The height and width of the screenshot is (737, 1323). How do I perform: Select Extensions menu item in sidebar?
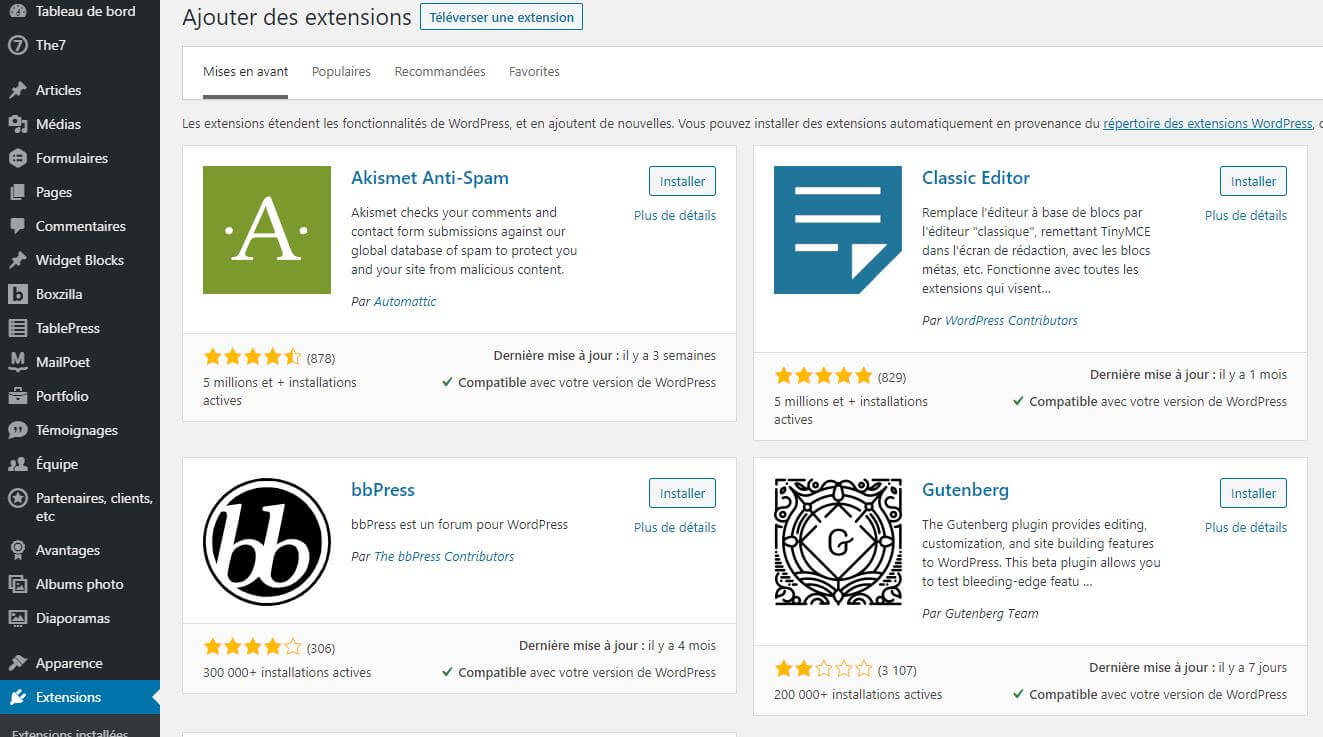point(80,697)
